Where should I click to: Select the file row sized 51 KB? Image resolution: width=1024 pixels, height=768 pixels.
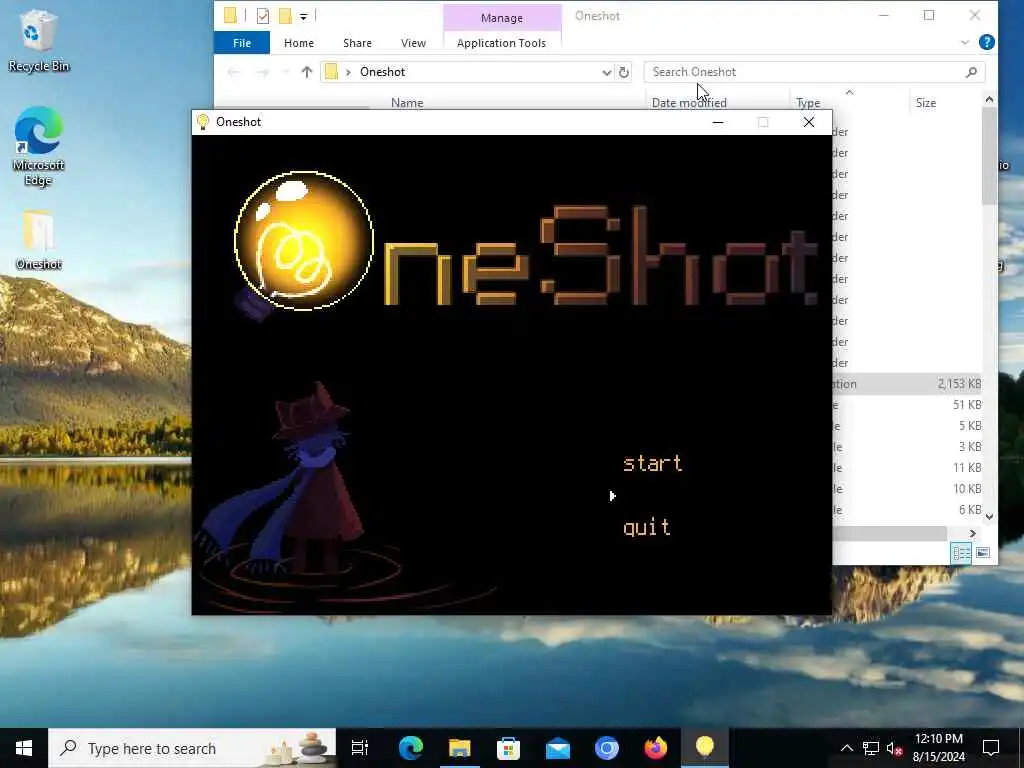coord(907,405)
